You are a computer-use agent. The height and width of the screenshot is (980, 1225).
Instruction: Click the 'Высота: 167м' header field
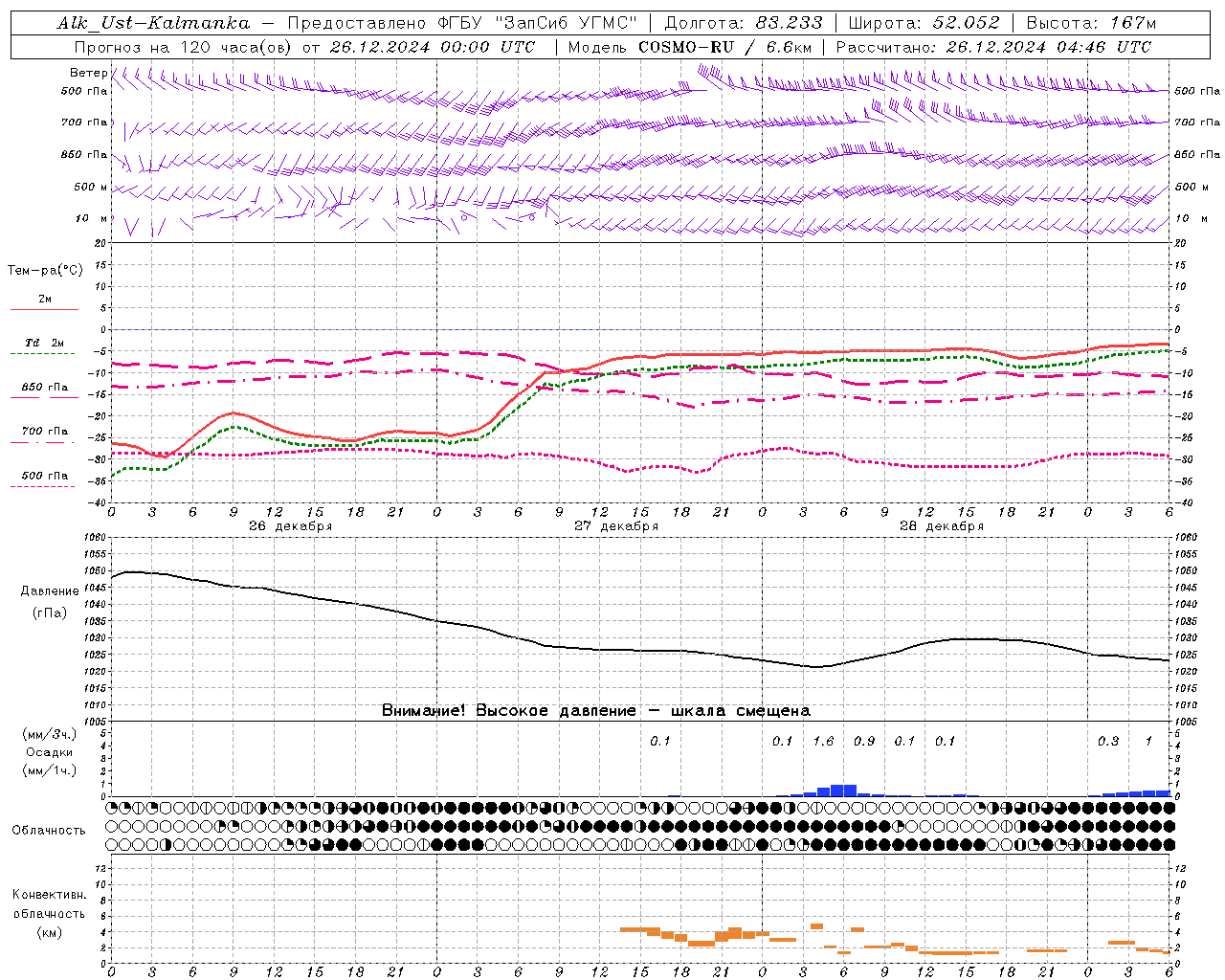tap(1091, 23)
